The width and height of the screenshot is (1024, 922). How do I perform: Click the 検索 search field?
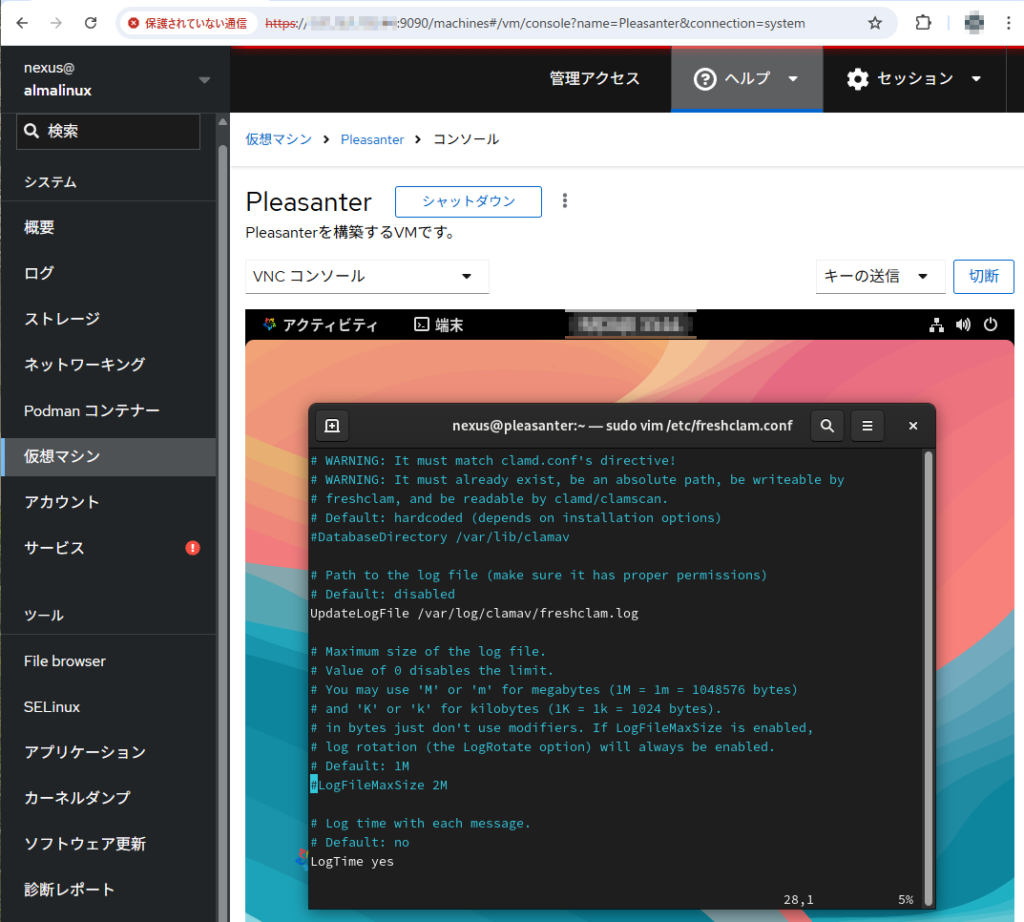click(108, 131)
